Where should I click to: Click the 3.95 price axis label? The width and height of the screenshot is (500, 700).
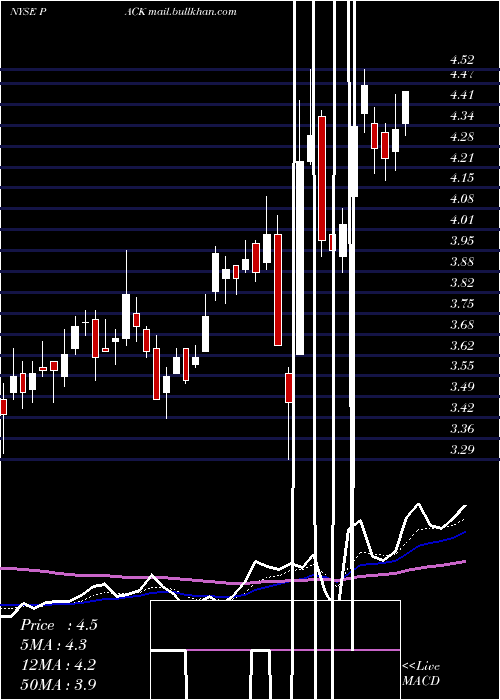pos(462,240)
